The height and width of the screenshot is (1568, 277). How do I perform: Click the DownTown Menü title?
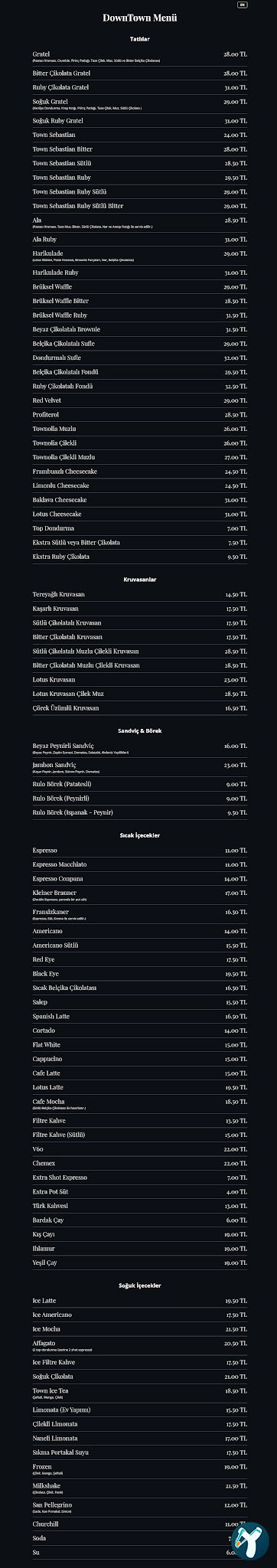[139, 18]
